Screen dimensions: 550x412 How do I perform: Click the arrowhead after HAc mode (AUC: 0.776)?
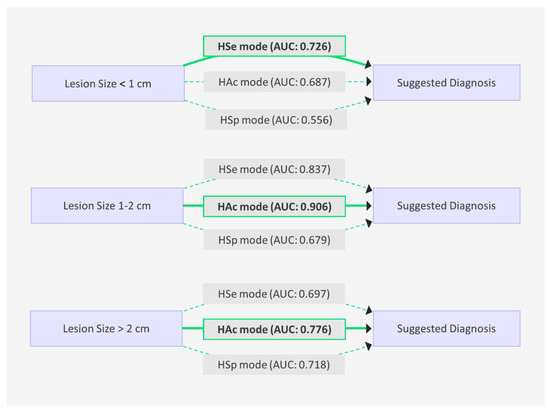[369, 329]
